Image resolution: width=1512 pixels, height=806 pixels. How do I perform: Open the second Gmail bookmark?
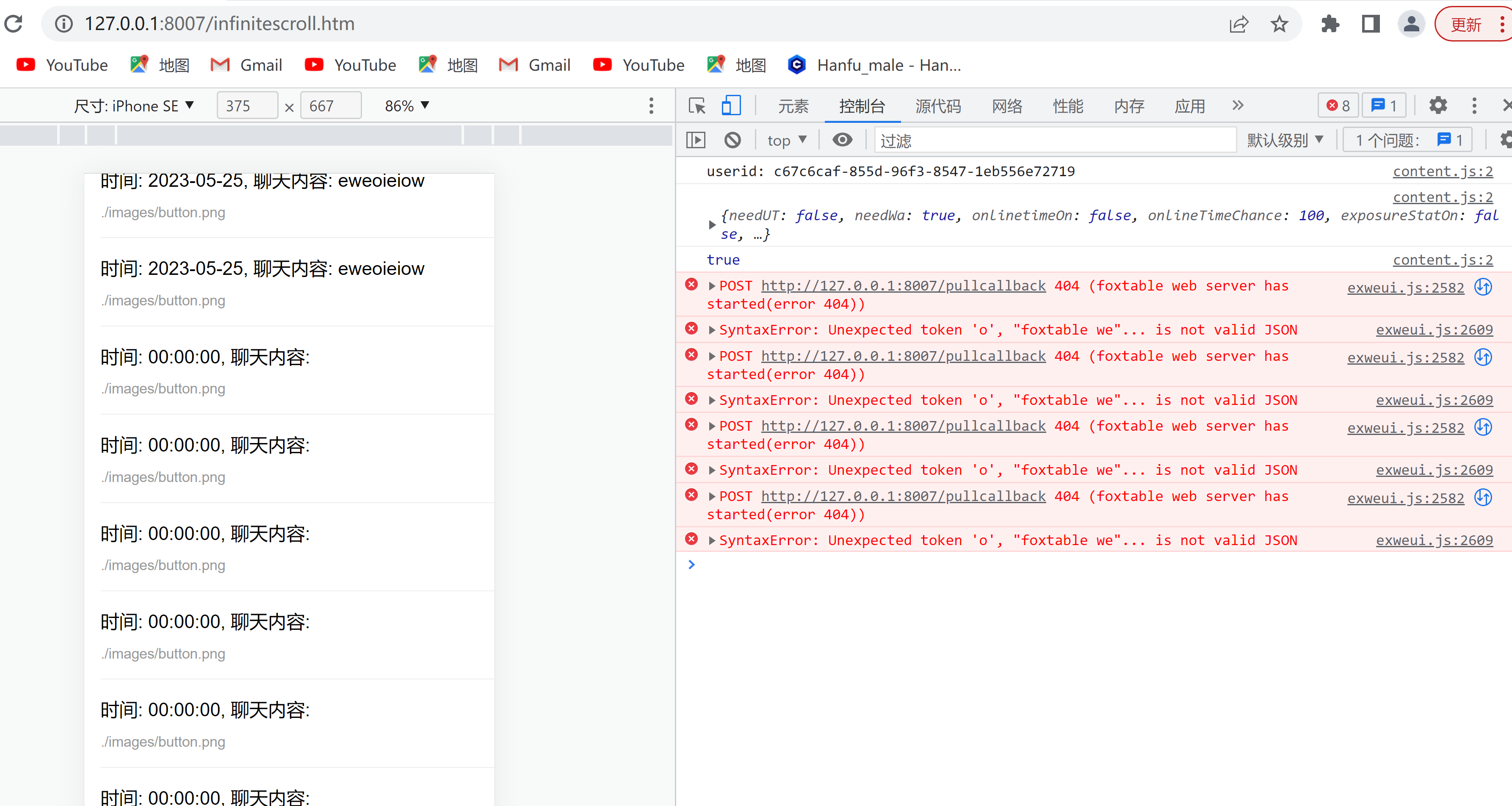click(x=535, y=64)
